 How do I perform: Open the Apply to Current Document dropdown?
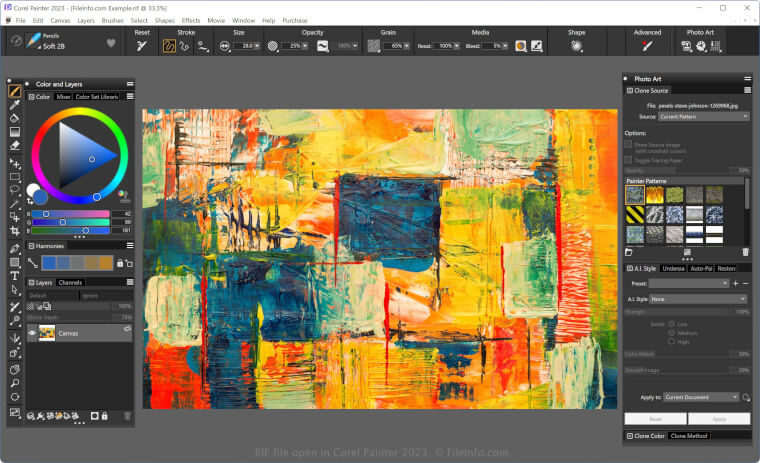point(700,397)
